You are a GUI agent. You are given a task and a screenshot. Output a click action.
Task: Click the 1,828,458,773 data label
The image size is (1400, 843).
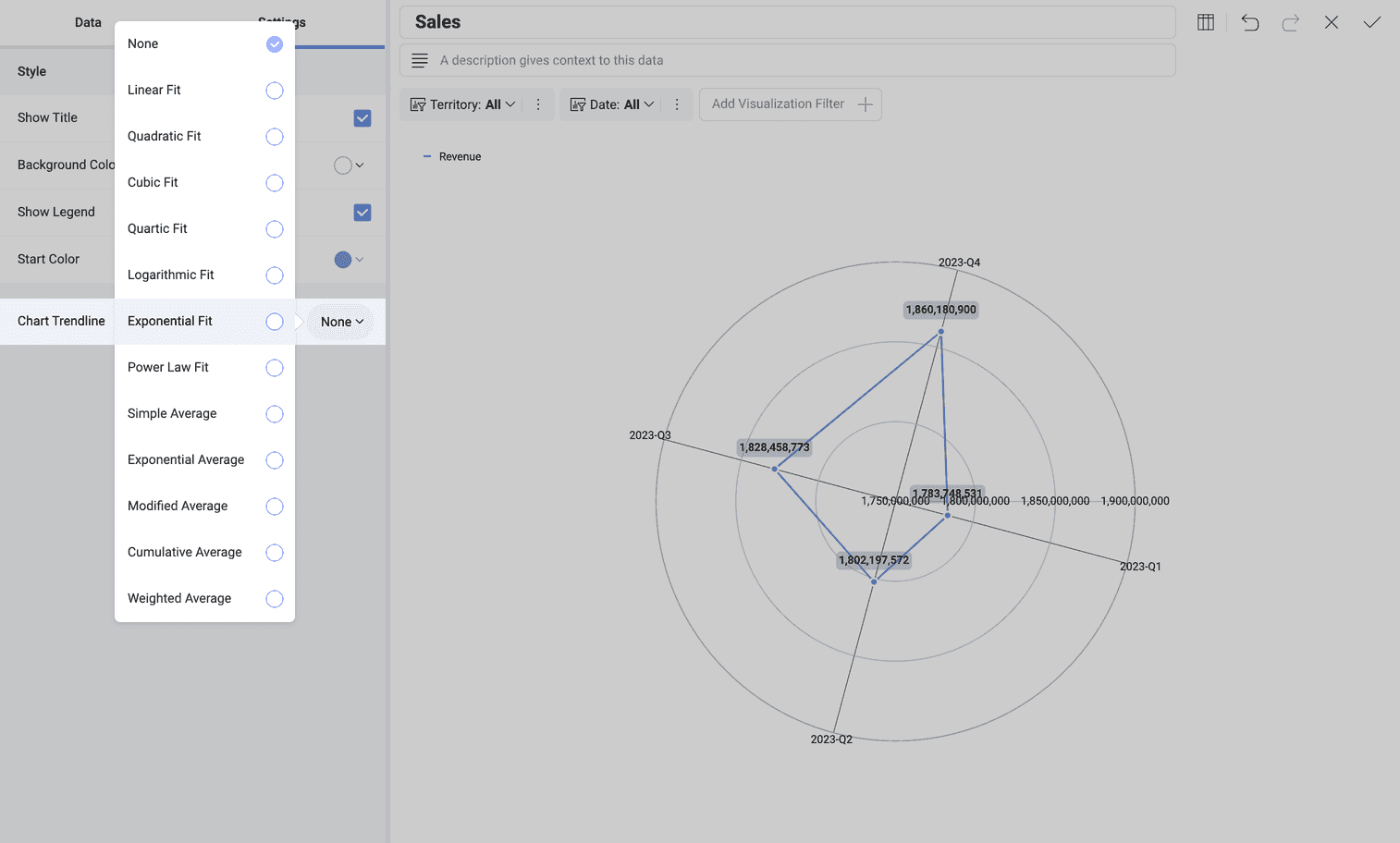(x=774, y=447)
